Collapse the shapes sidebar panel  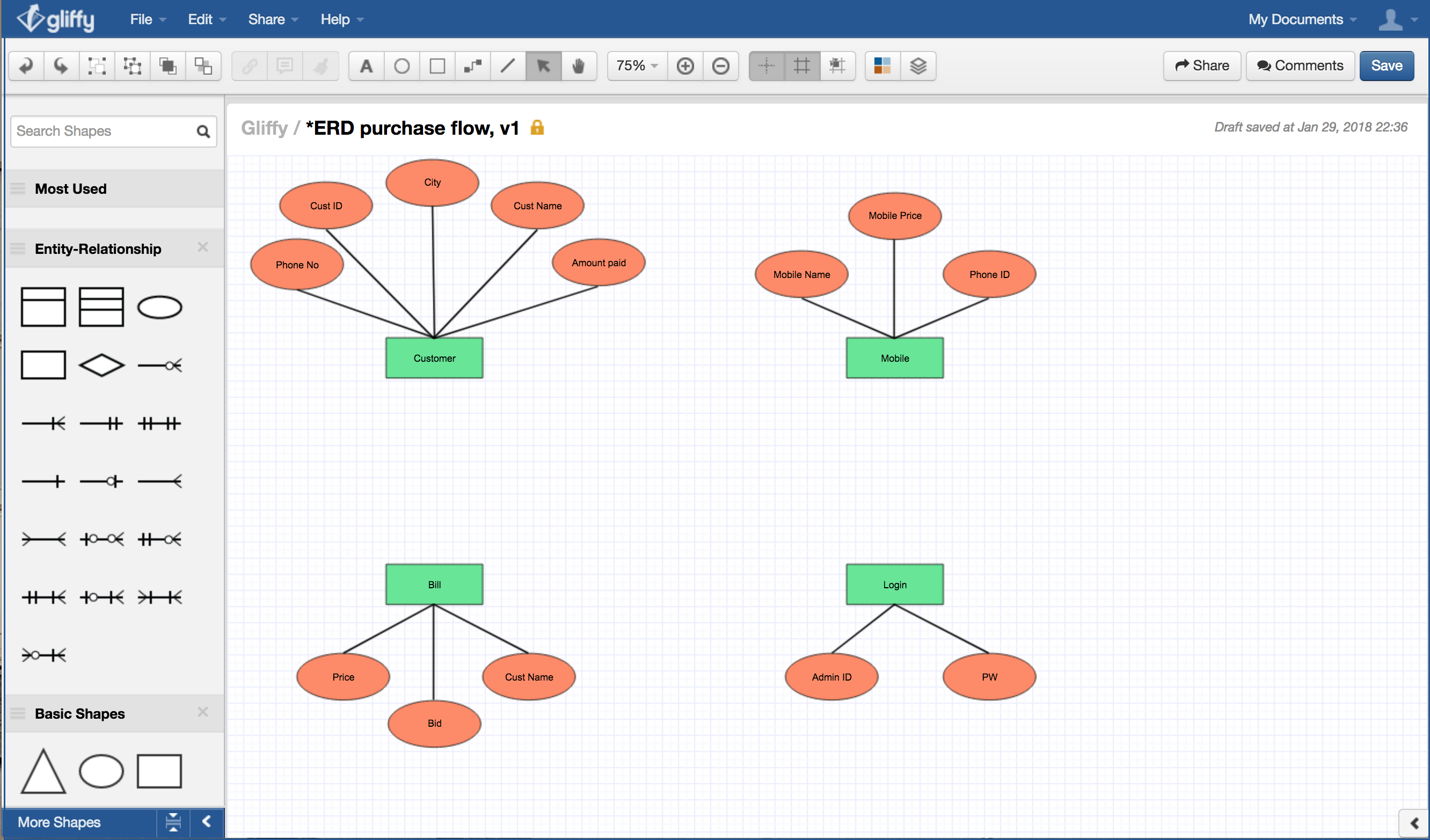(x=207, y=821)
